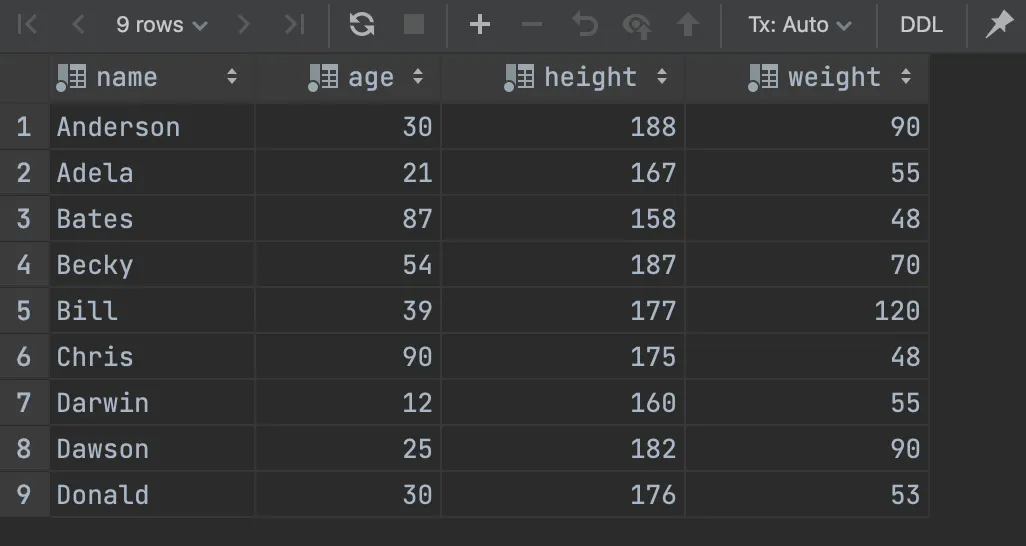The width and height of the screenshot is (1026, 546).
Task: Go to the next page arrow
Action: (x=243, y=25)
